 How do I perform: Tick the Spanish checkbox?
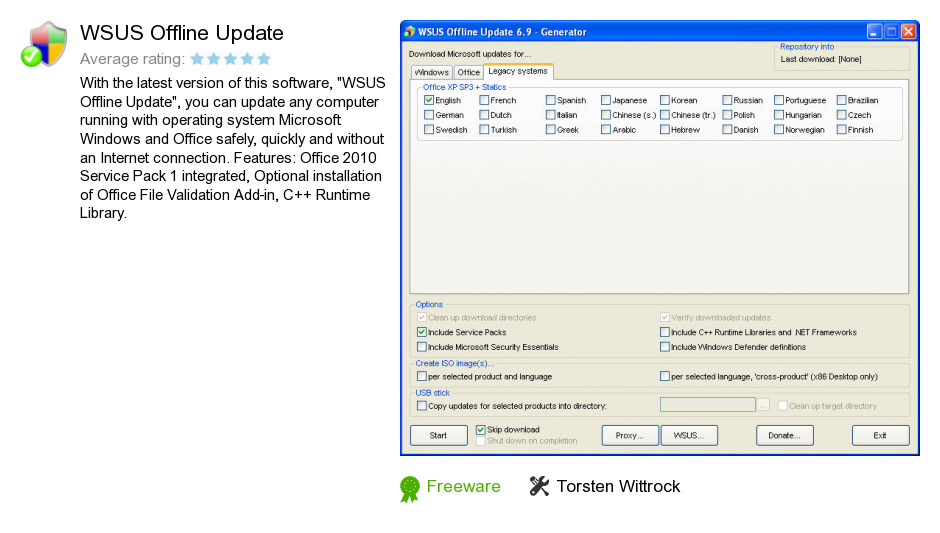[550, 100]
